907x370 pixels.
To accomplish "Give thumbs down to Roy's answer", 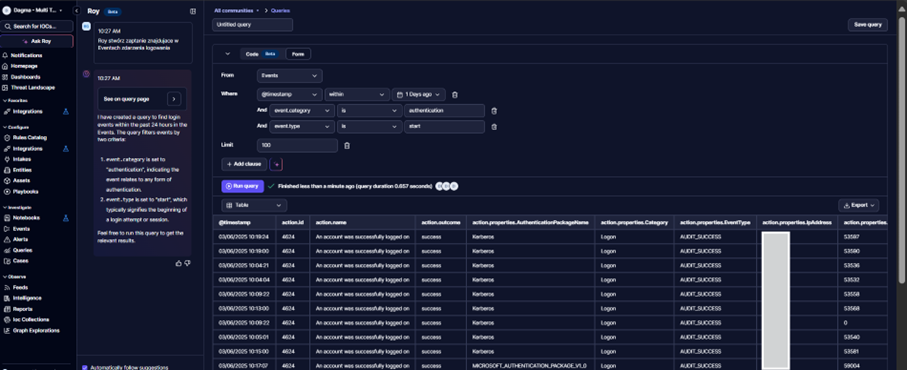I will [187, 263].
